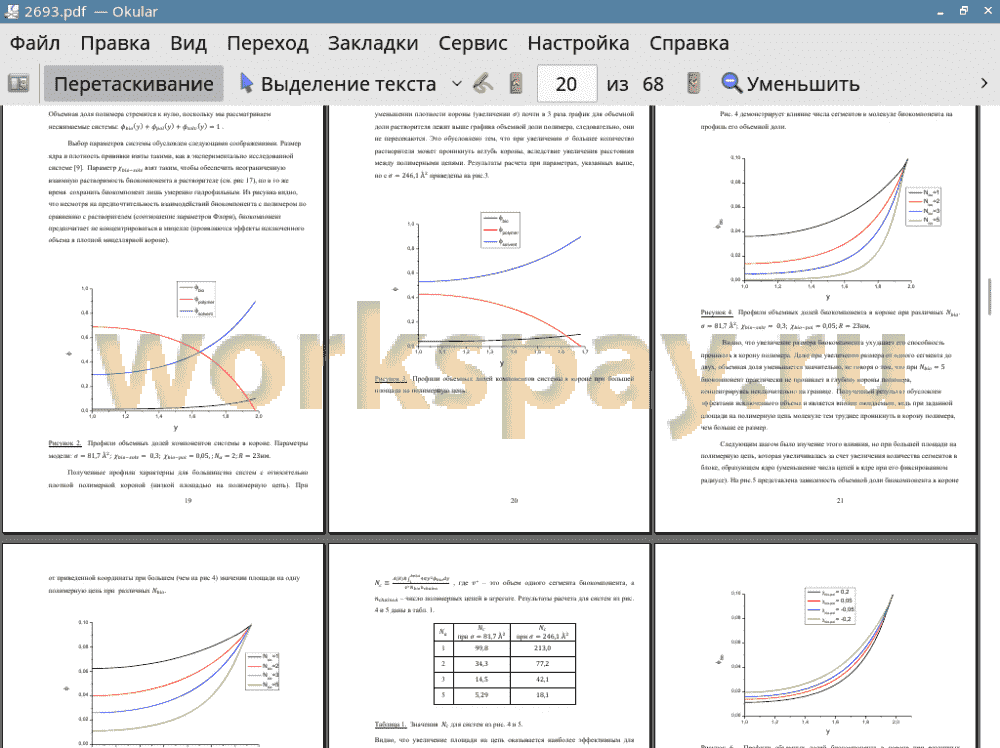Viewport: 1000px width, 748px height.
Task: Open the Закладки menu
Action: click(373, 43)
